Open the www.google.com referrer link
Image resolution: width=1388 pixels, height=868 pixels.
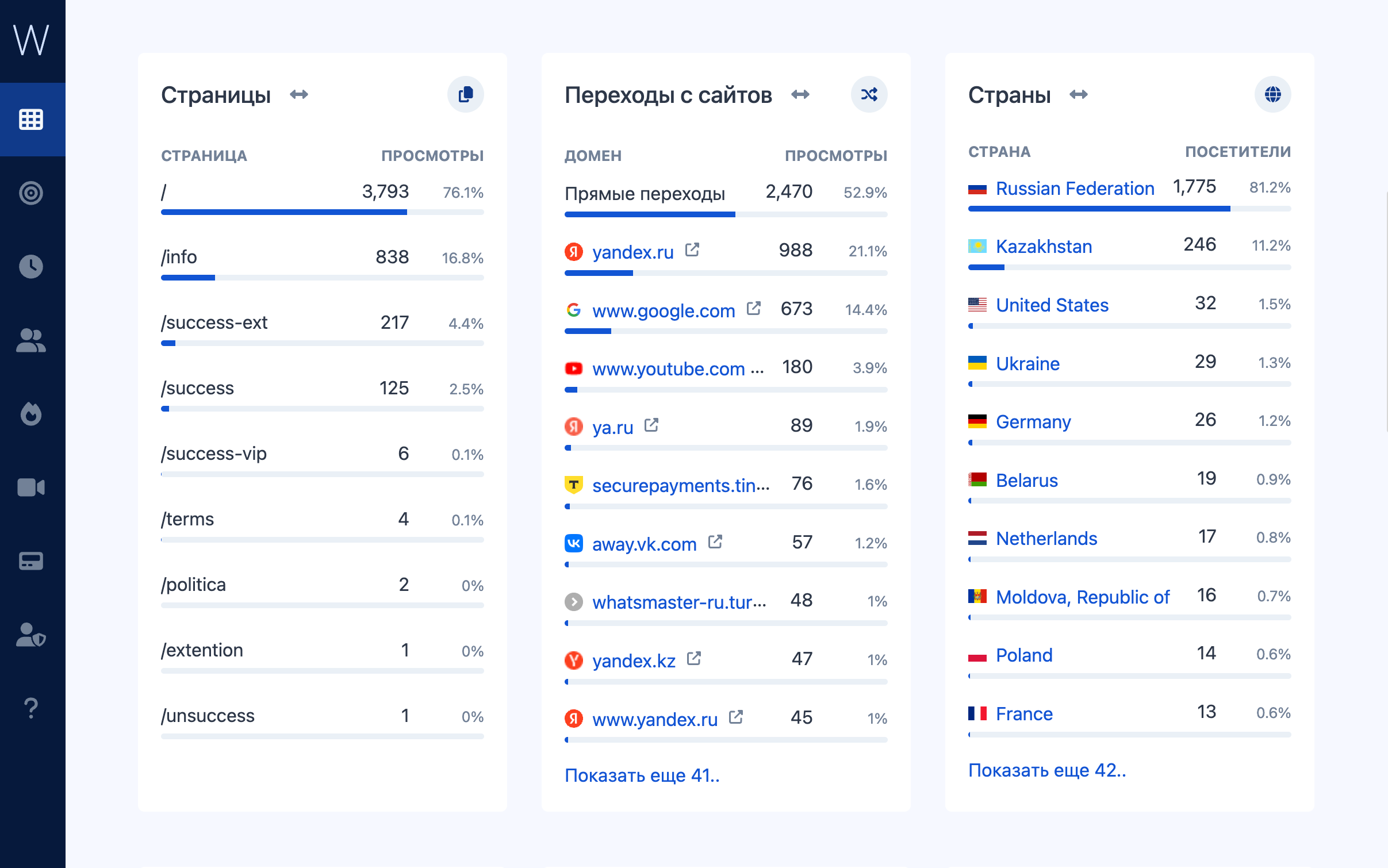coord(664,311)
